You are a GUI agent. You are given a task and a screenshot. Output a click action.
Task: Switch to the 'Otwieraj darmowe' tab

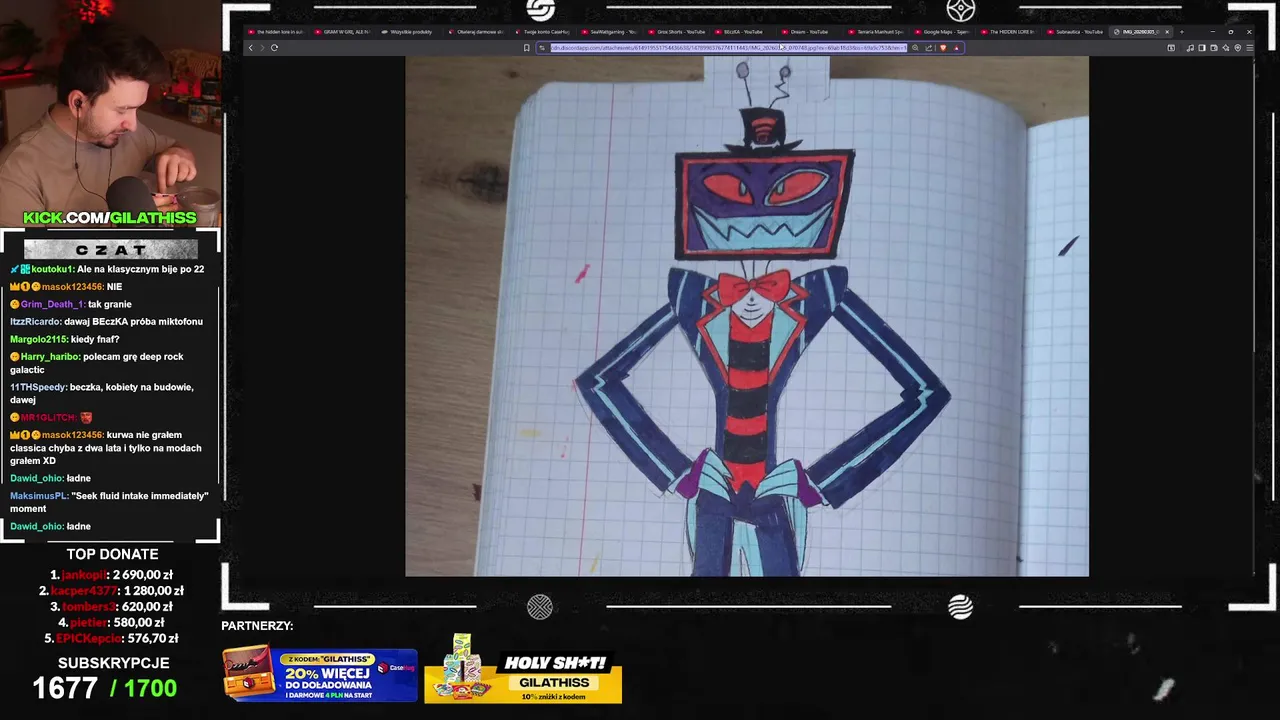click(x=476, y=32)
